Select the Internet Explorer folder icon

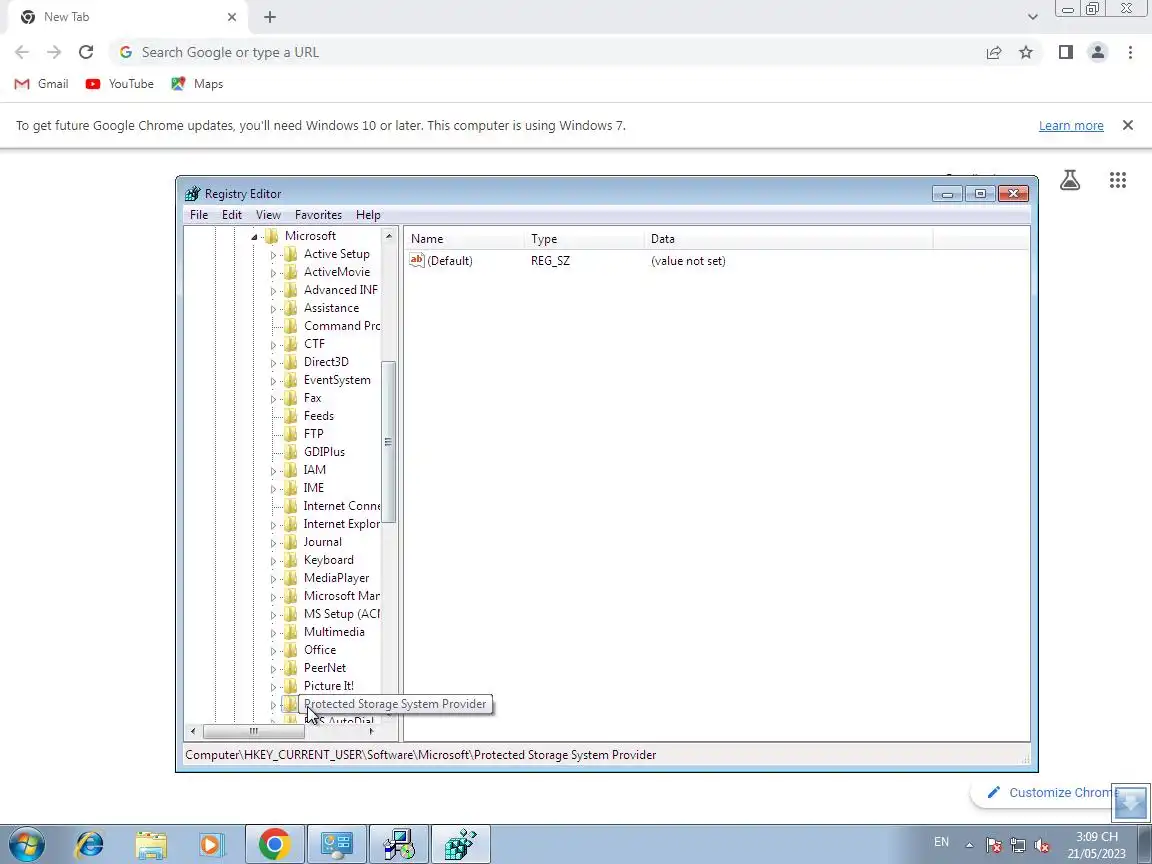coord(291,524)
